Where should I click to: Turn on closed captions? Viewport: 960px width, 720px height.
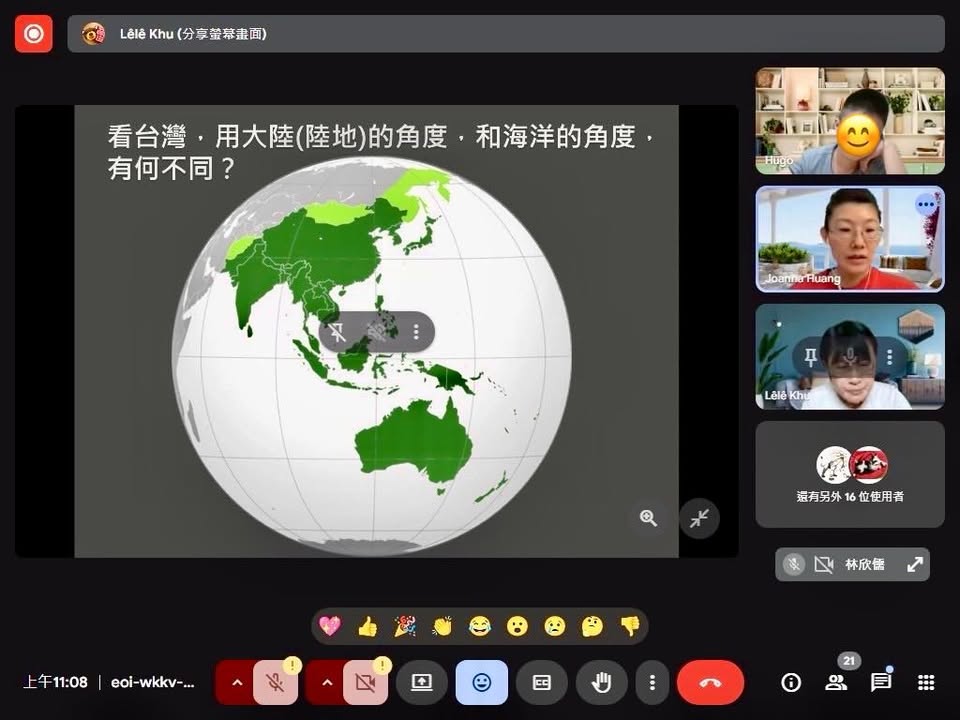(x=542, y=682)
